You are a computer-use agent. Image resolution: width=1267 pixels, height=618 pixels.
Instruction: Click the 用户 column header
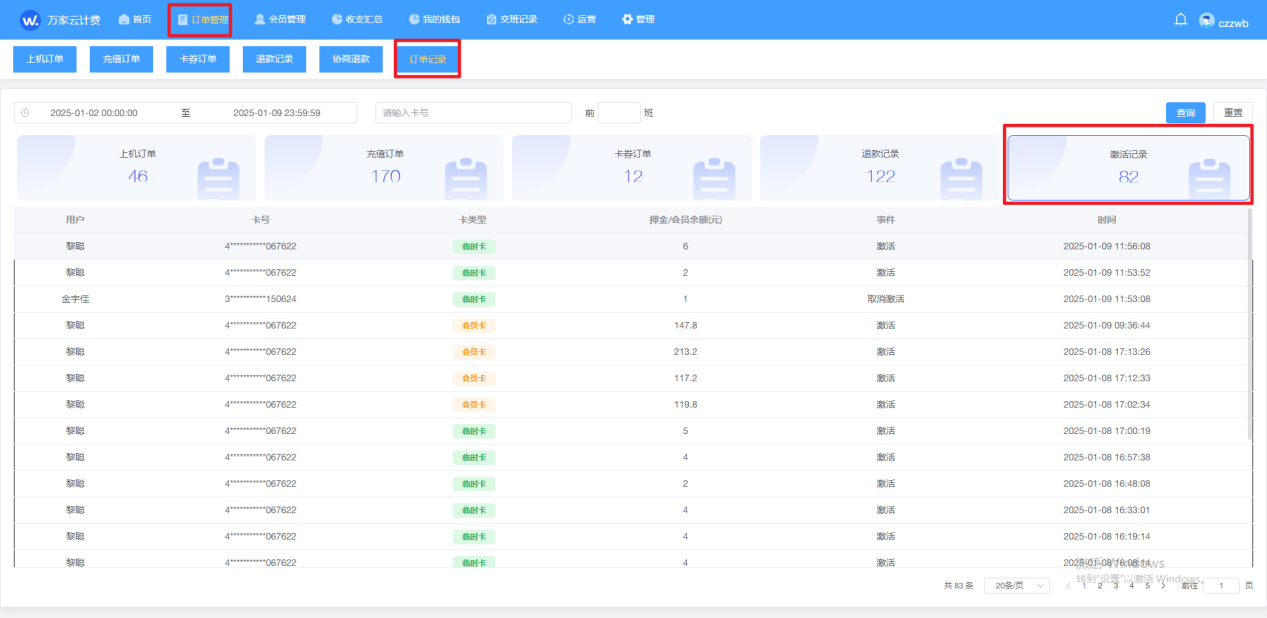point(75,219)
